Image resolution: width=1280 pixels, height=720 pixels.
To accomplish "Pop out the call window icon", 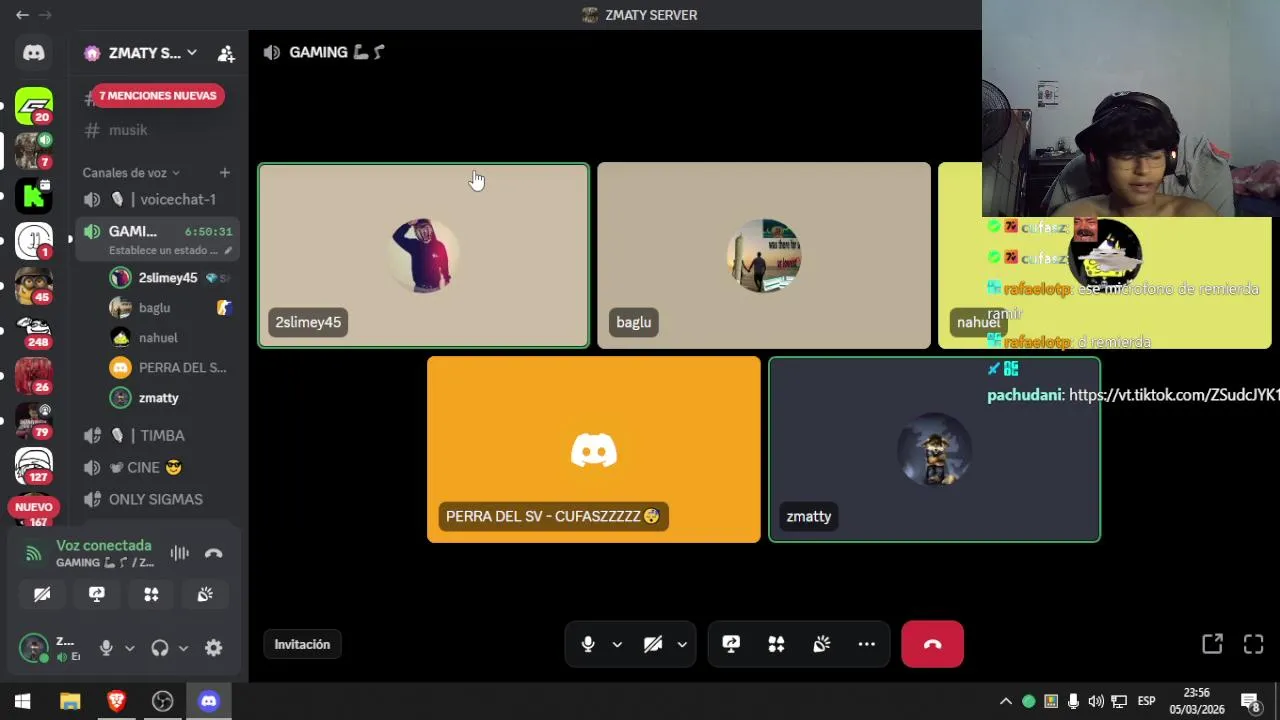I will [1212, 645].
